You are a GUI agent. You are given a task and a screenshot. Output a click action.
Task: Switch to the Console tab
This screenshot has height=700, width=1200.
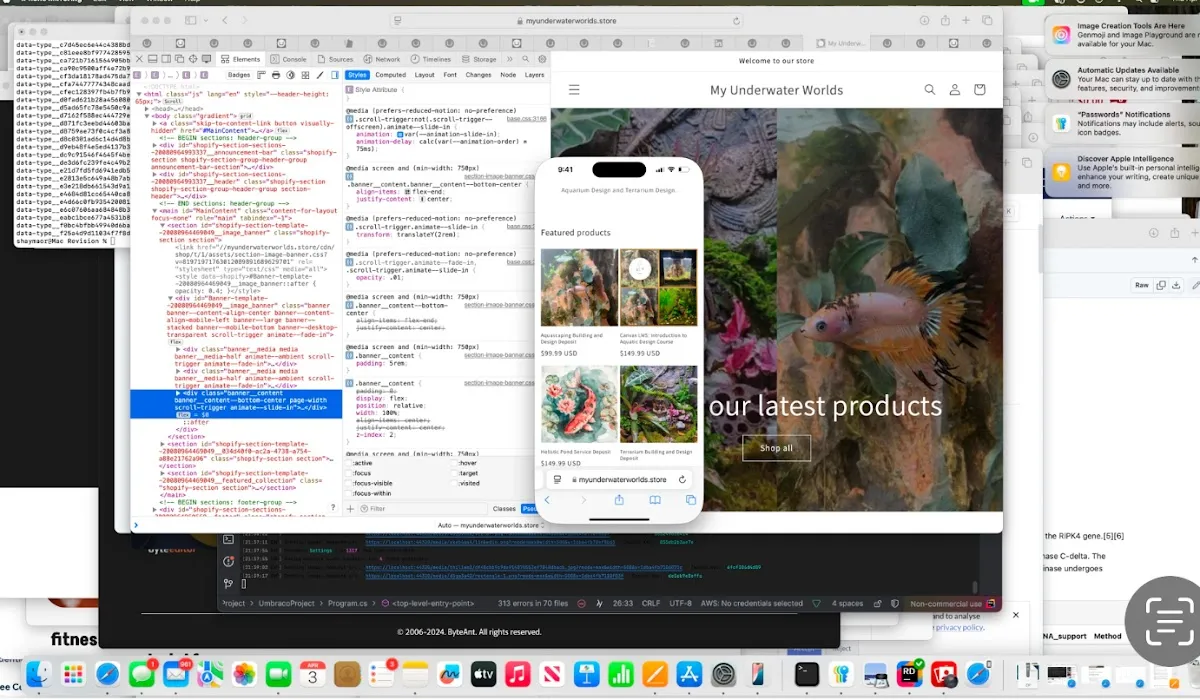(289, 59)
